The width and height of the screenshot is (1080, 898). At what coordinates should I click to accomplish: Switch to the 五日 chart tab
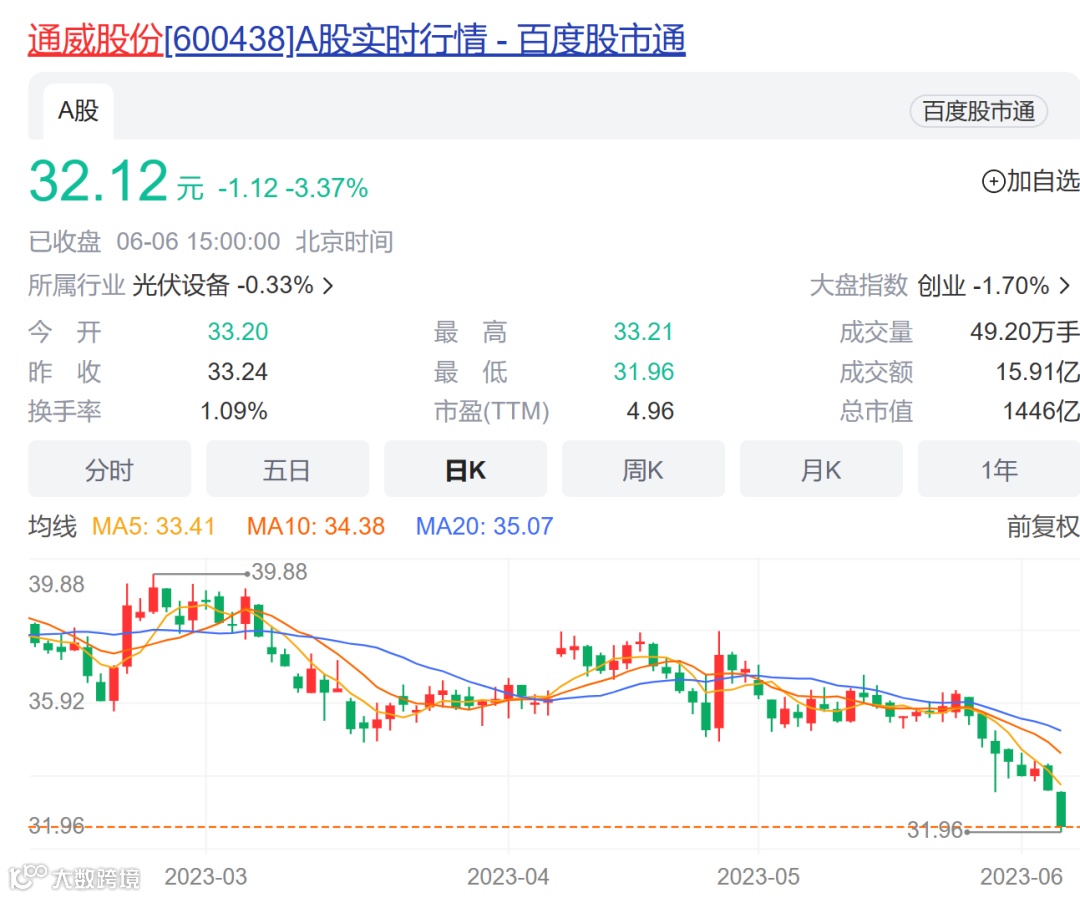[x=287, y=470]
